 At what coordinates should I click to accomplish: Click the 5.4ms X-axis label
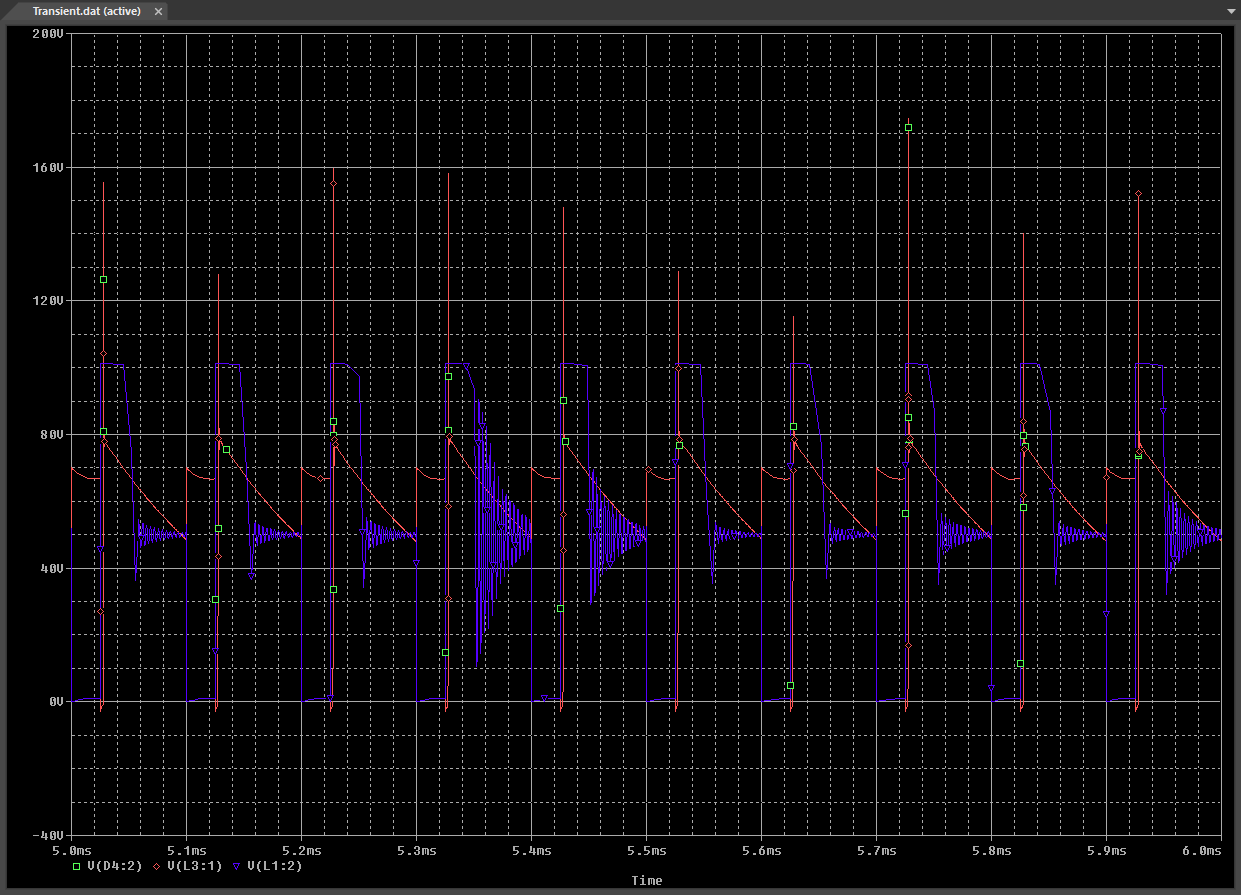coord(532,850)
